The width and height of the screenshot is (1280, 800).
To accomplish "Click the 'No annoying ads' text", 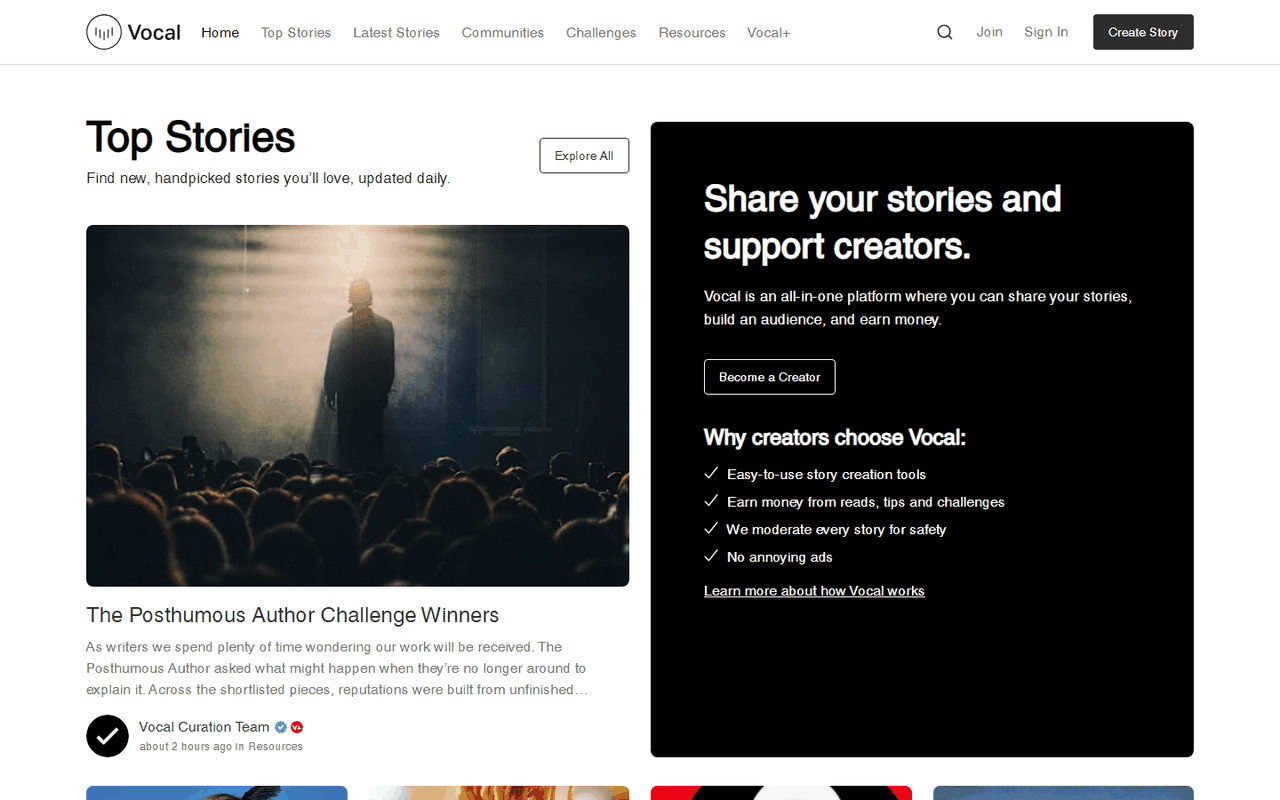I will [780, 557].
